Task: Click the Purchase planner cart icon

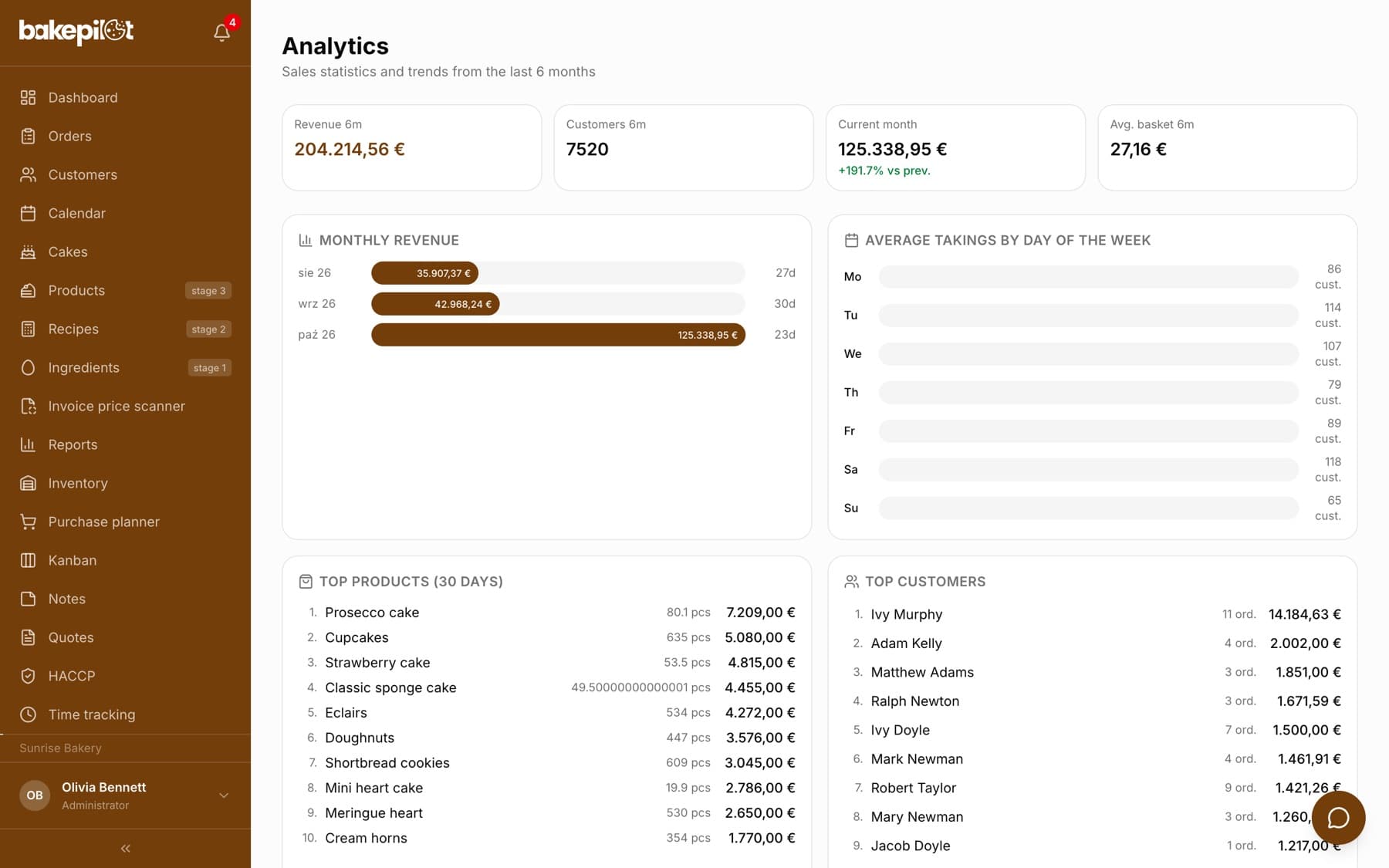Action: pos(29,522)
